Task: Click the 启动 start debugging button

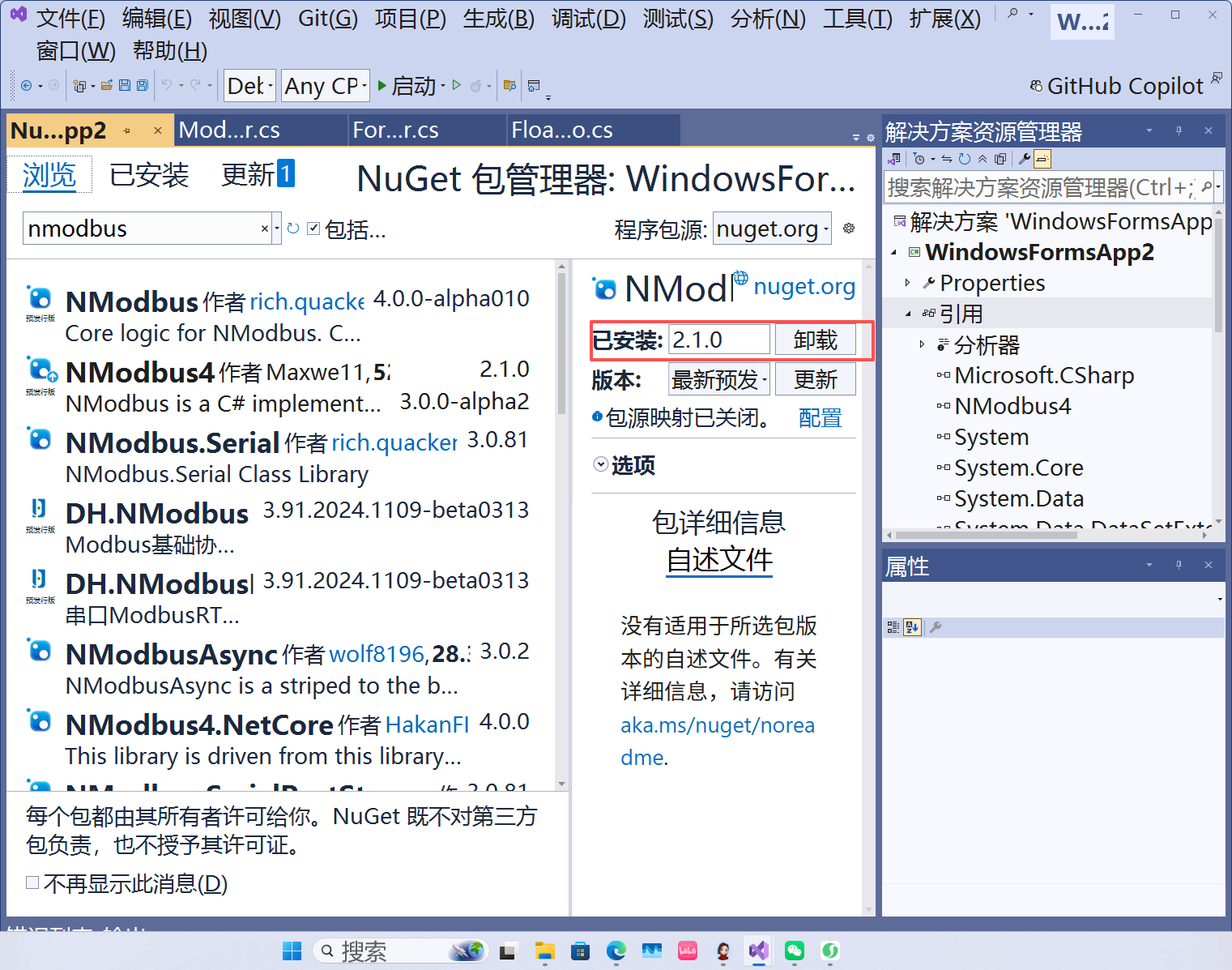Action: coord(407,85)
